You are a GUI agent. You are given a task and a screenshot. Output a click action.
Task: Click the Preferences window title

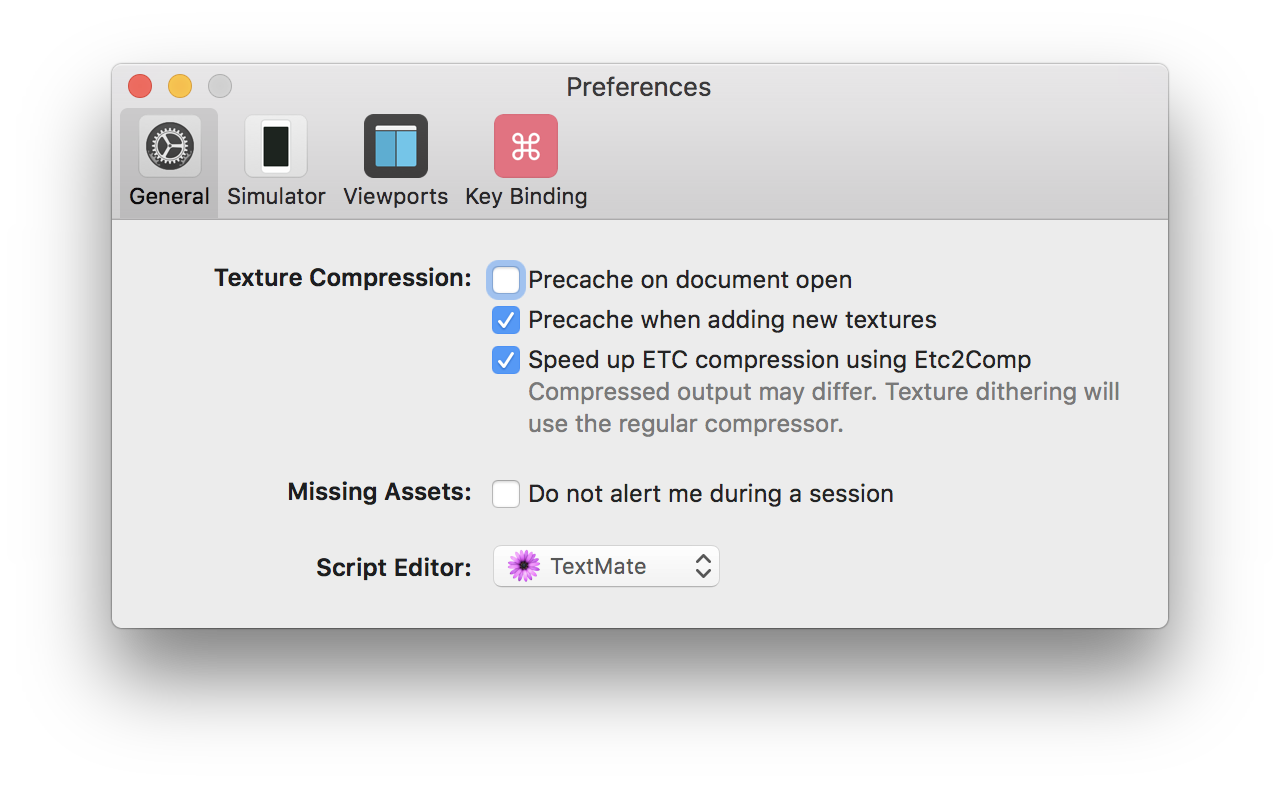tap(639, 87)
